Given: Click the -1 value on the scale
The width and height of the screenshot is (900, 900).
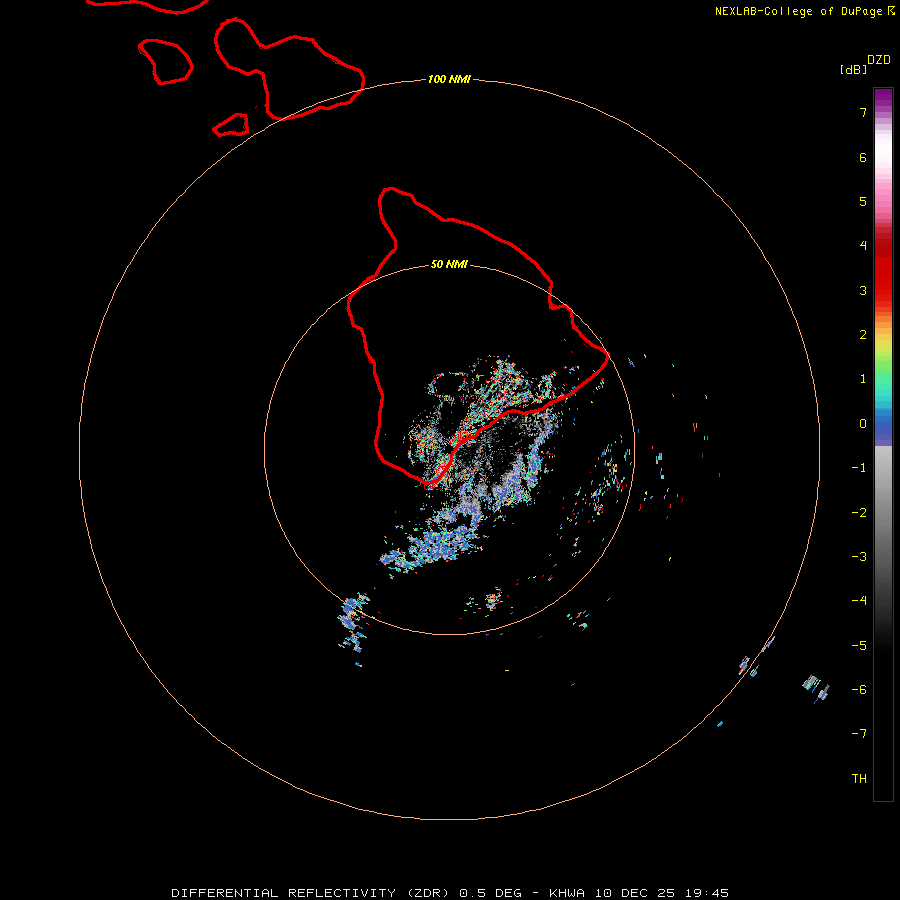Looking at the screenshot, I should [x=859, y=468].
